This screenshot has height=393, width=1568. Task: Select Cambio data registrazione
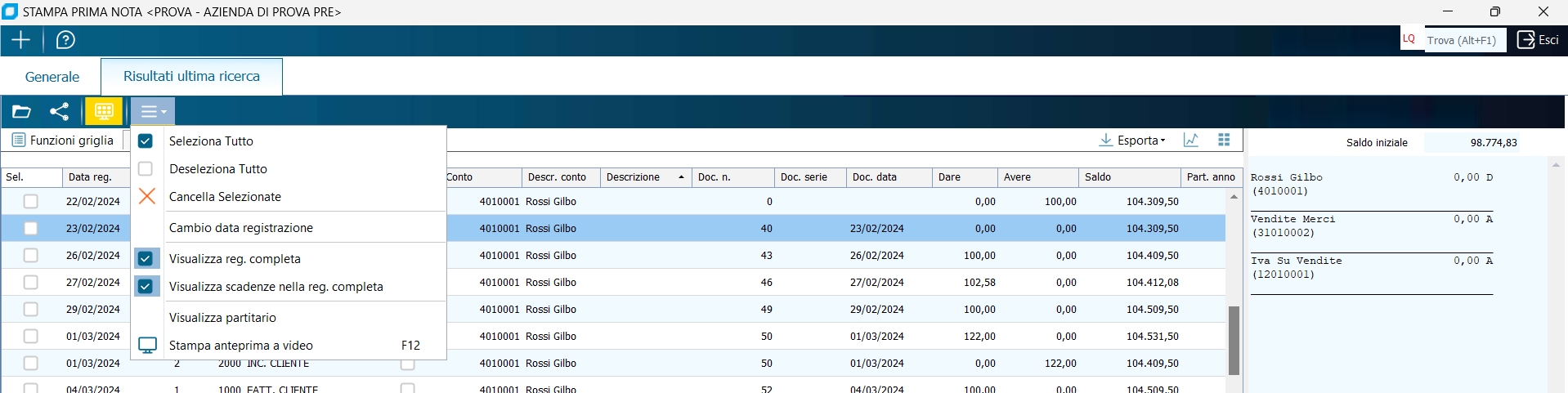(x=289, y=227)
